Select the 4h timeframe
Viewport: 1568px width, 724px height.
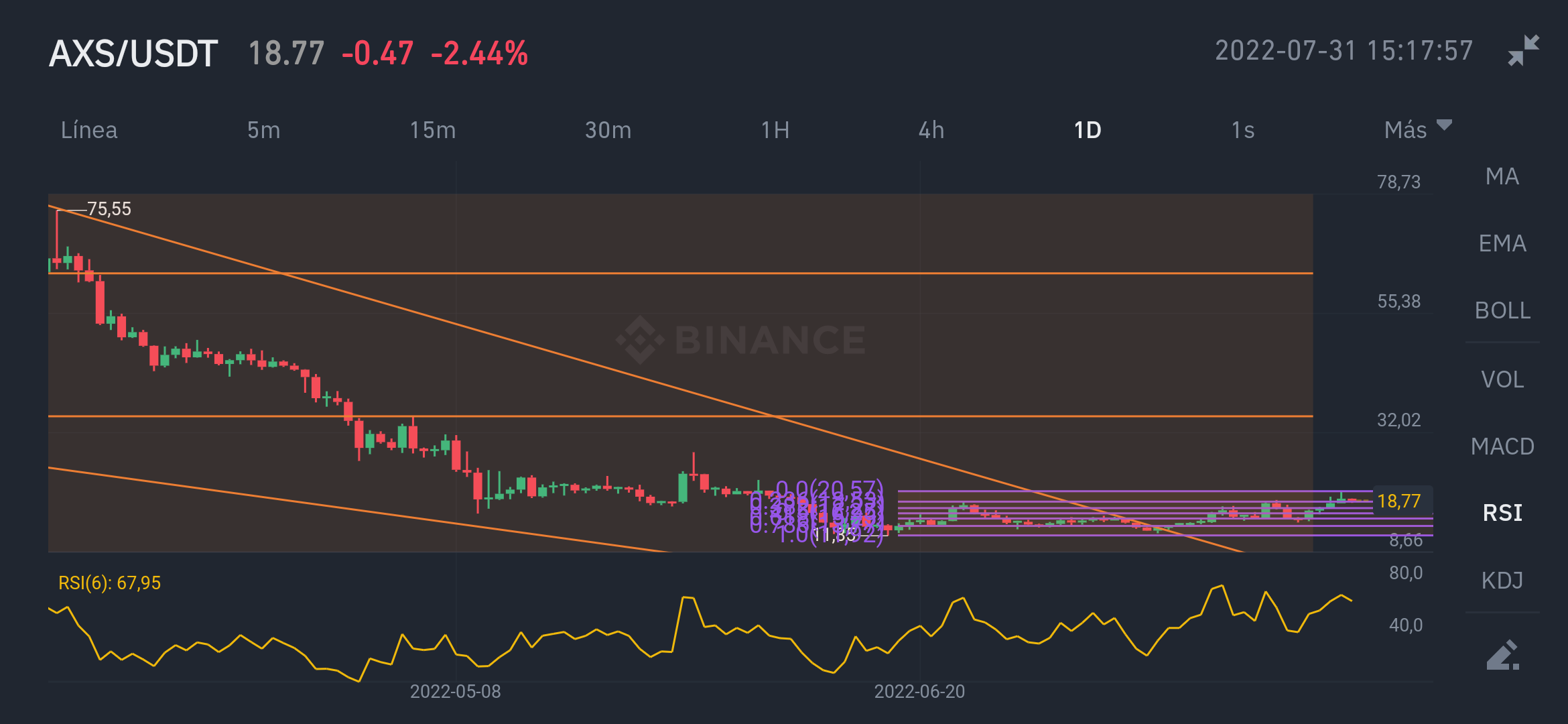(931, 130)
